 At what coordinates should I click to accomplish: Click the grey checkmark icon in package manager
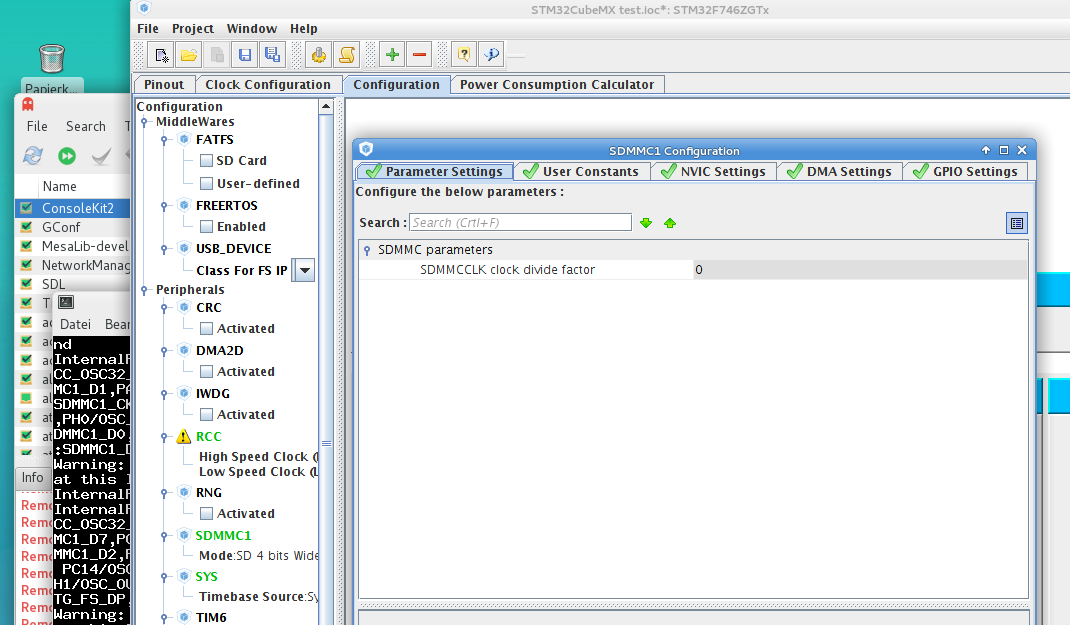click(x=101, y=156)
